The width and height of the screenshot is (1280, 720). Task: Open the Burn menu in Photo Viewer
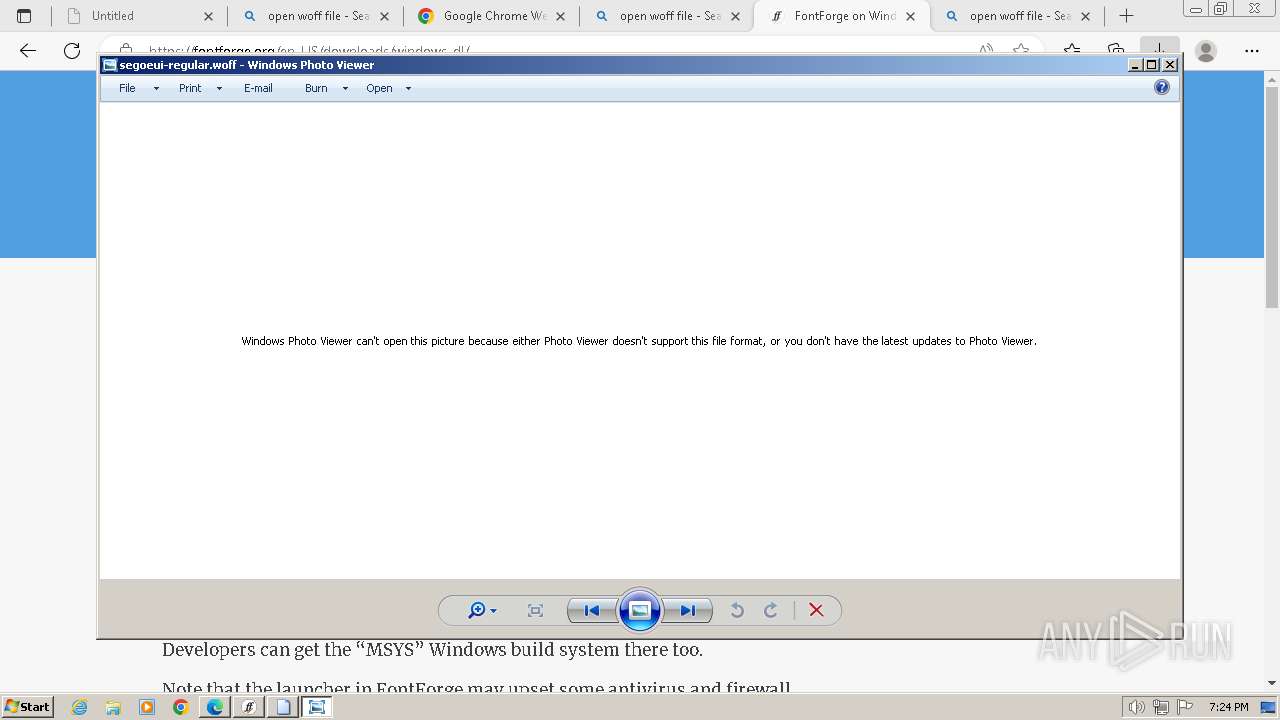click(x=316, y=88)
